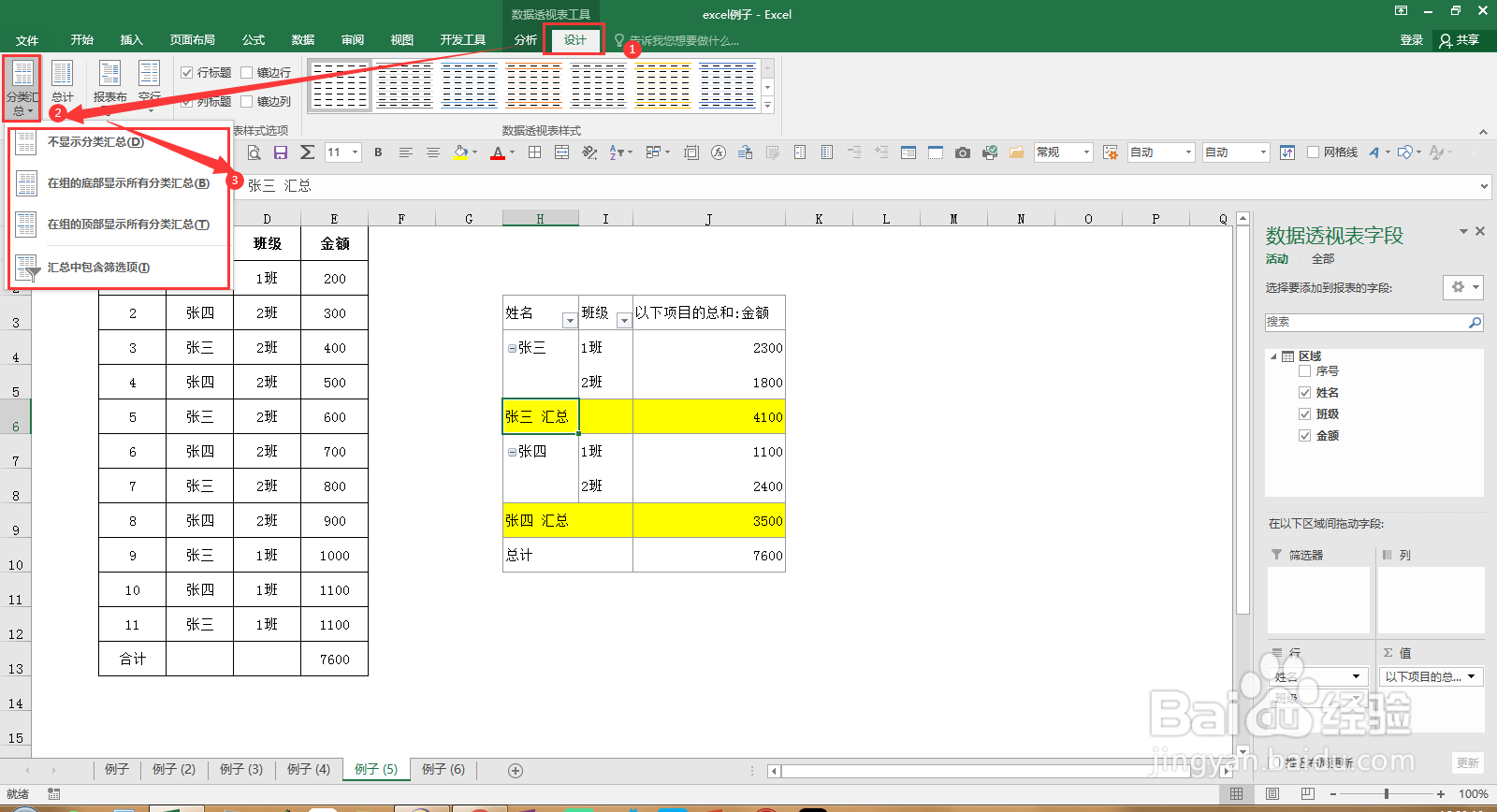
Task: Click the camera icon in toolbar
Action: (x=962, y=152)
